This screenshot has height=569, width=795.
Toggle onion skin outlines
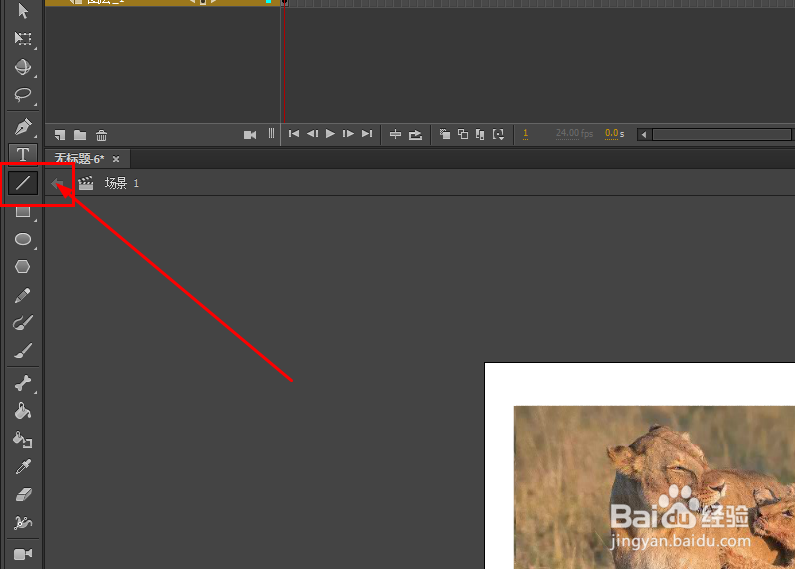tap(463, 134)
